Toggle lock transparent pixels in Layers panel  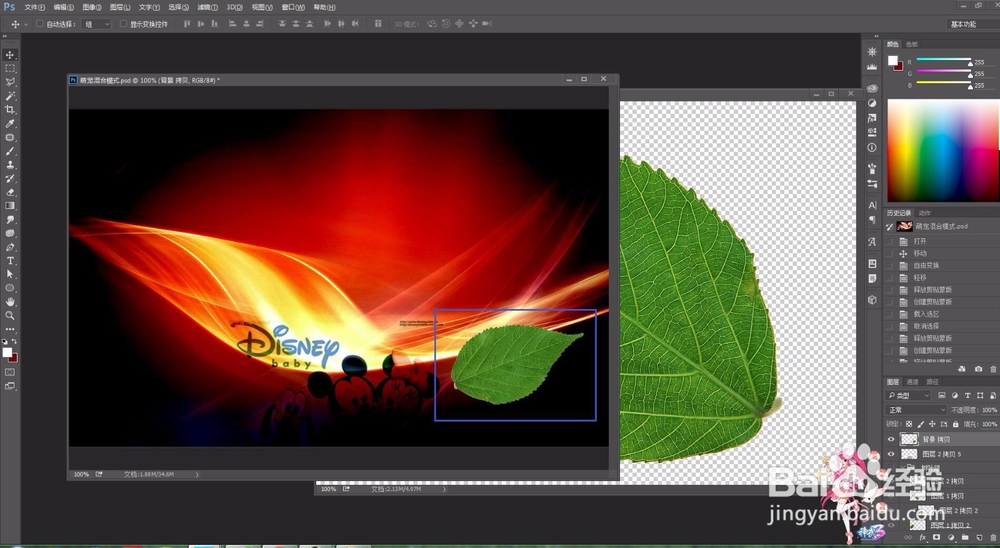pyautogui.click(x=909, y=424)
